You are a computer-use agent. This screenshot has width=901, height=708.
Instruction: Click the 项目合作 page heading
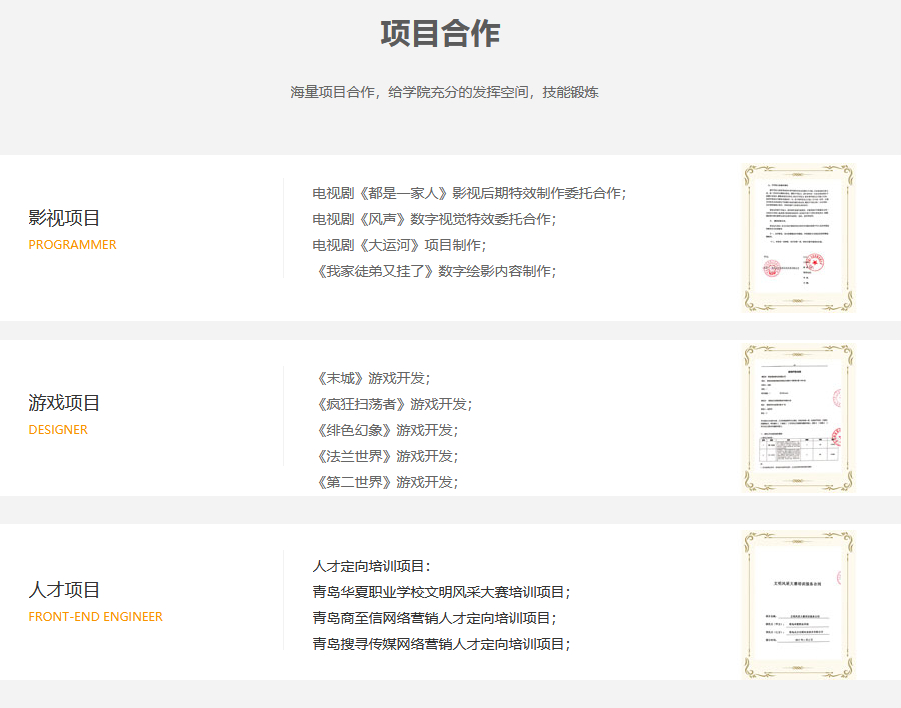point(440,34)
